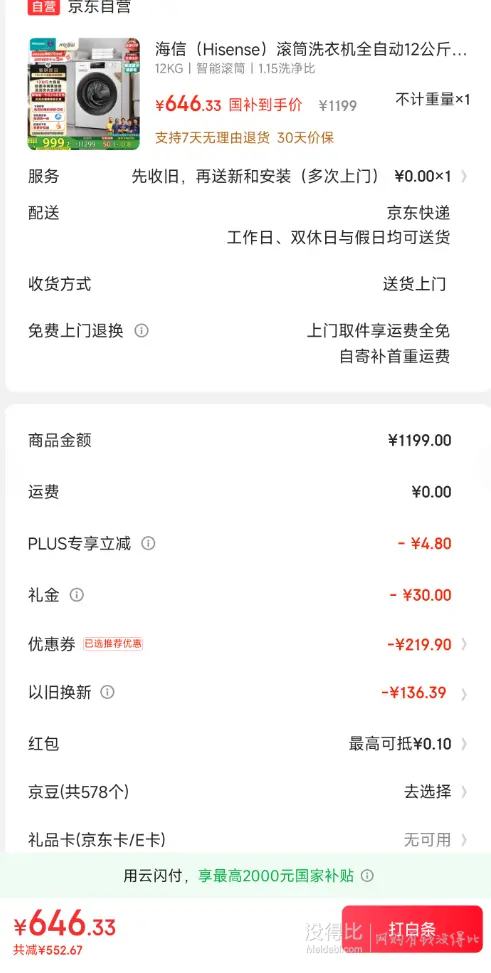Expand 以旧换新 discount chevron
Screen dimensions: 491x973
coord(464,693)
